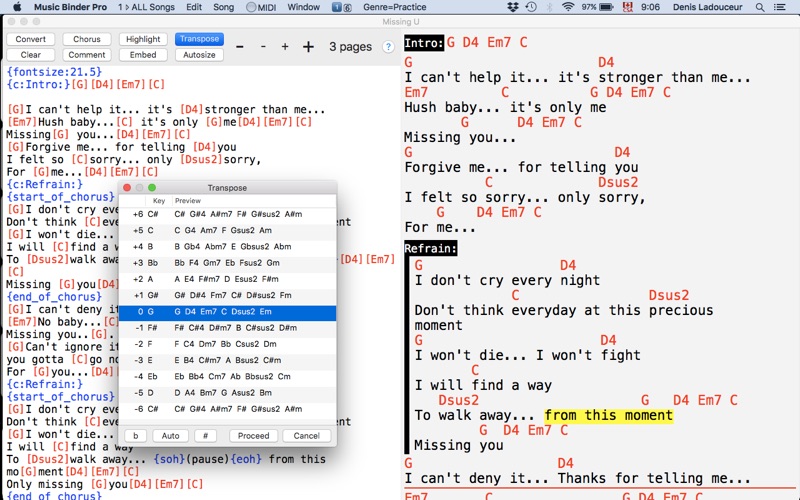The image size is (800, 500).
Task: Select the +2 A transpose row
Action: [228, 280]
